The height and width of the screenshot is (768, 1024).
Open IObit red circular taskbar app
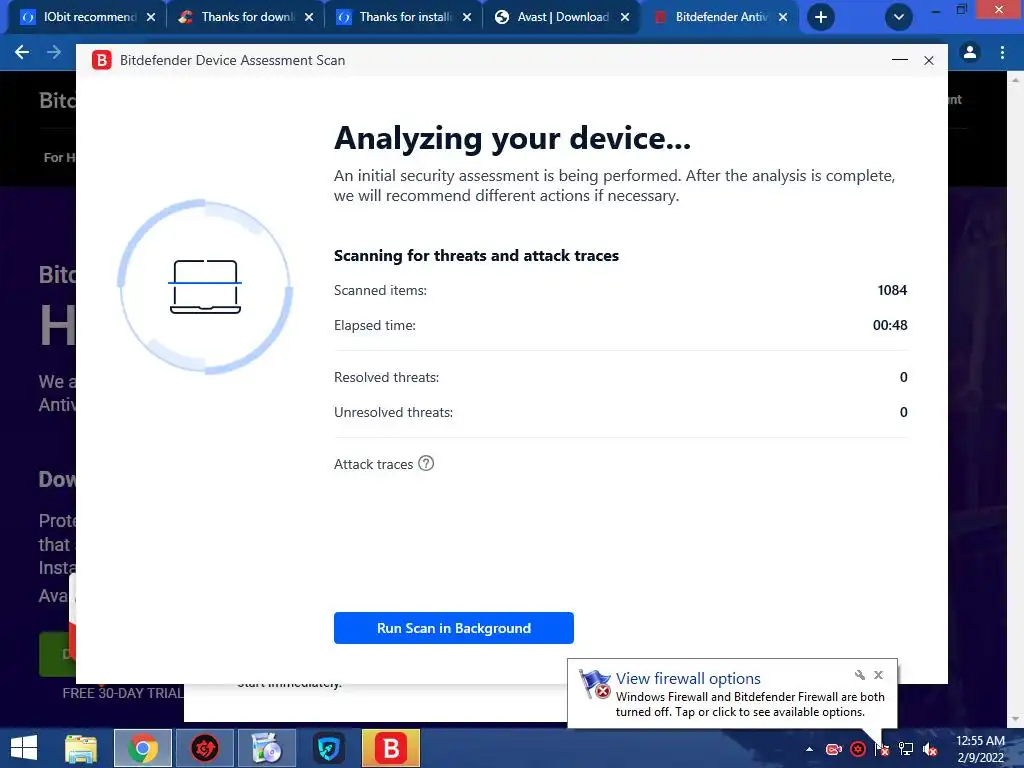[x=204, y=748]
